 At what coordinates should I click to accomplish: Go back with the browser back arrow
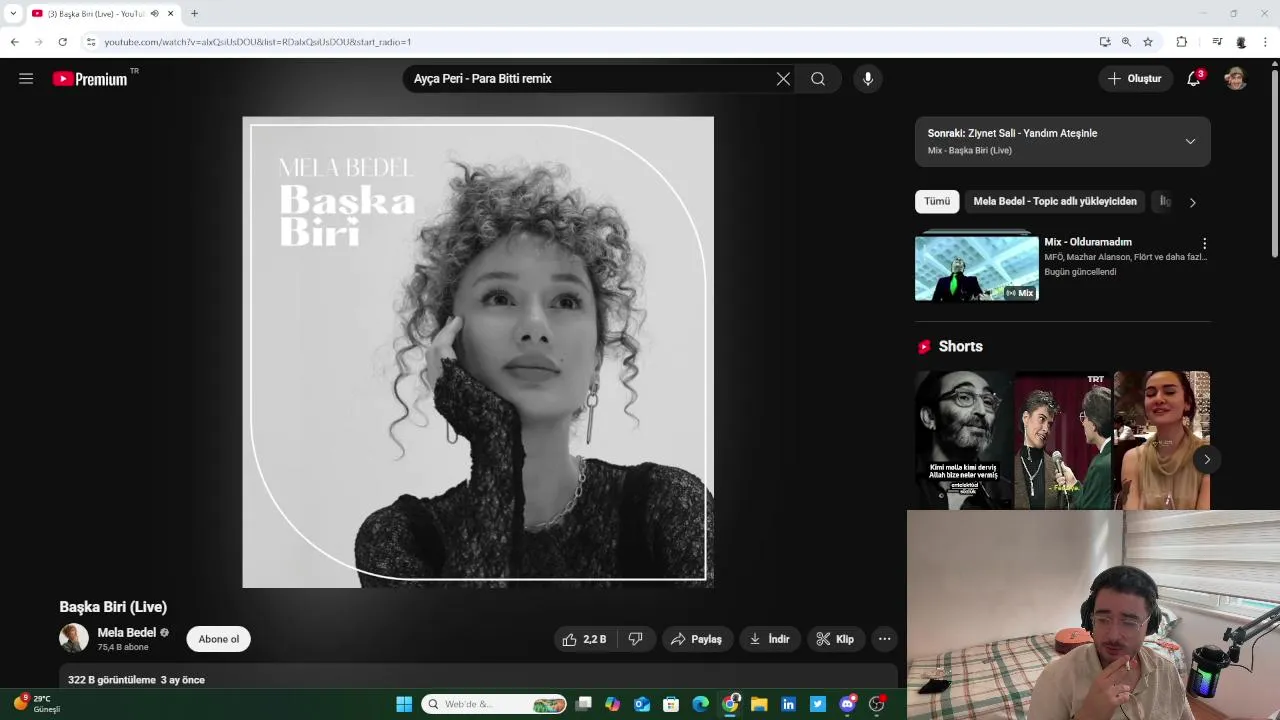[14, 42]
